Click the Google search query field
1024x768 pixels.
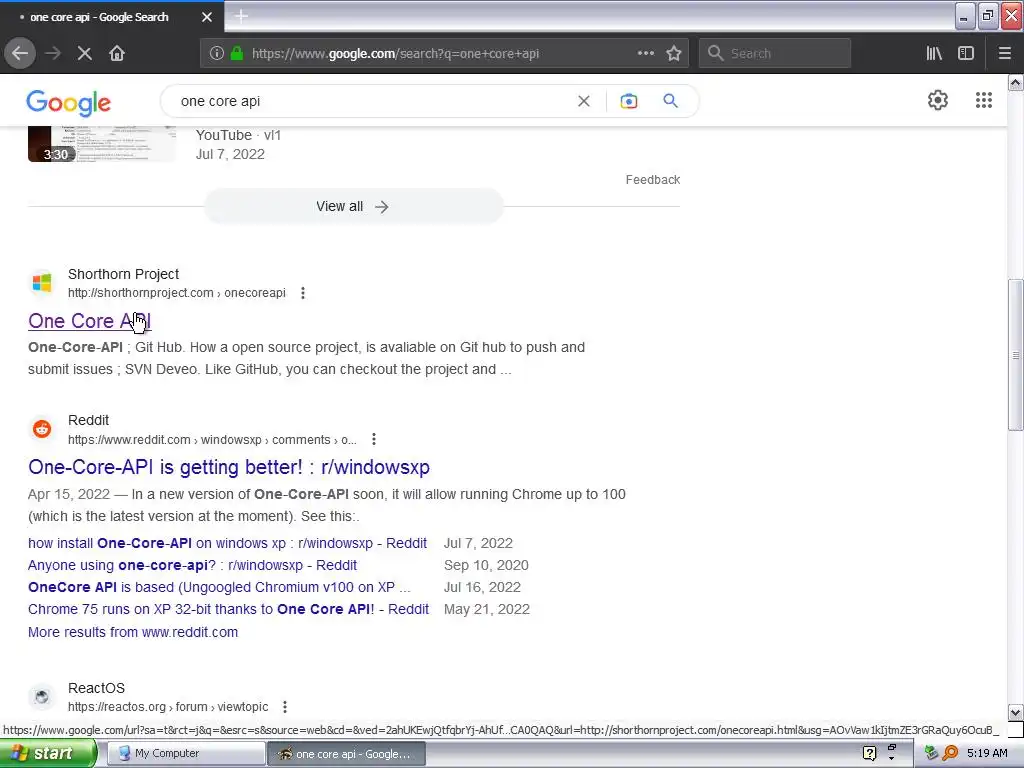coord(372,101)
